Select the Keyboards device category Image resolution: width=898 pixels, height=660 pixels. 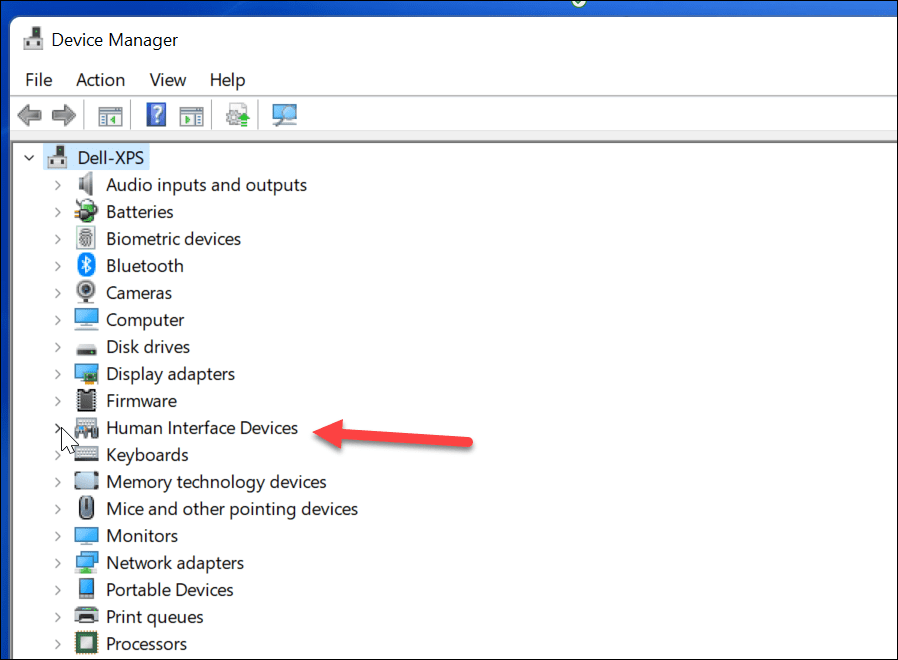[147, 454]
